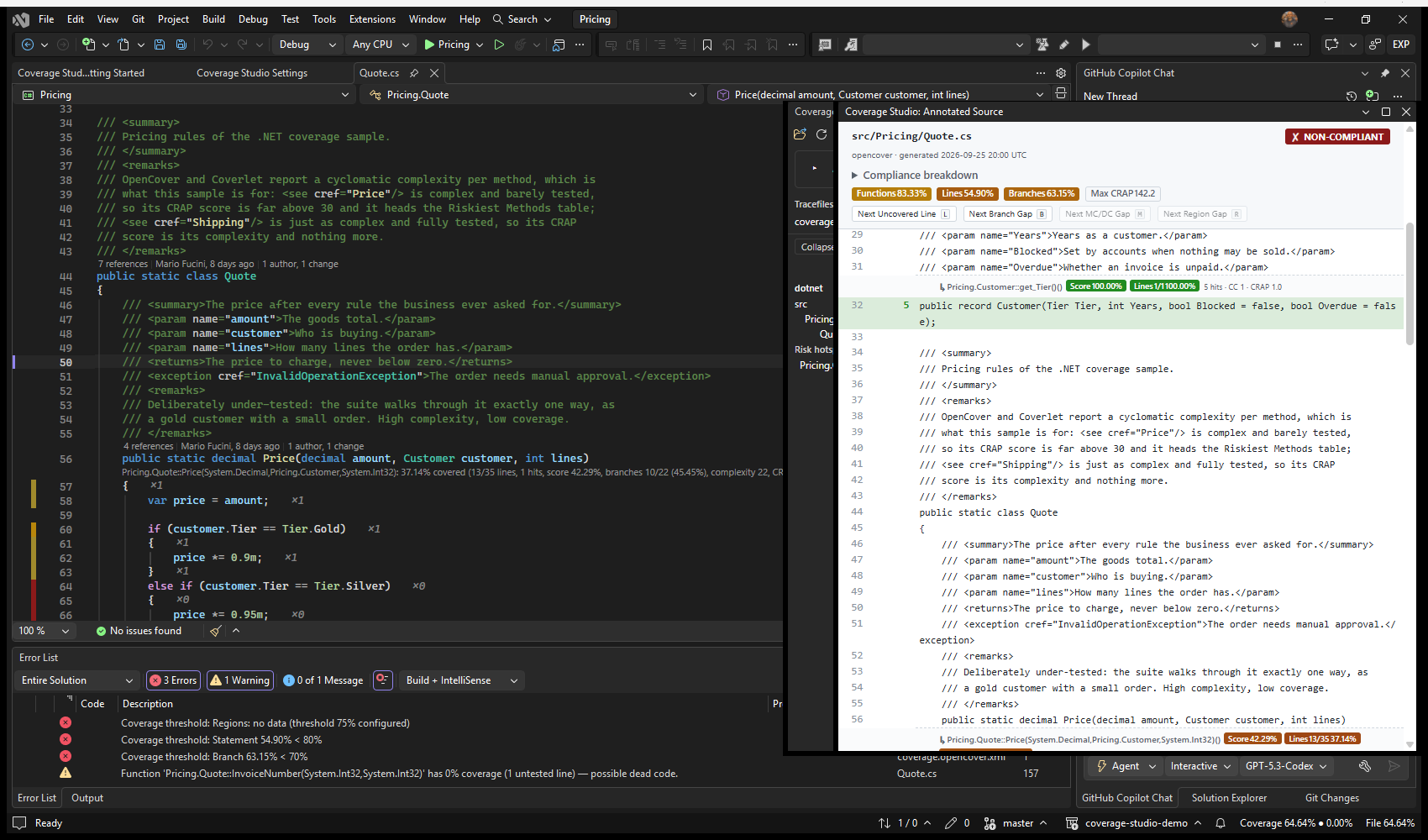Switch to Git Changes tab
1428x840 pixels.
click(x=1331, y=798)
